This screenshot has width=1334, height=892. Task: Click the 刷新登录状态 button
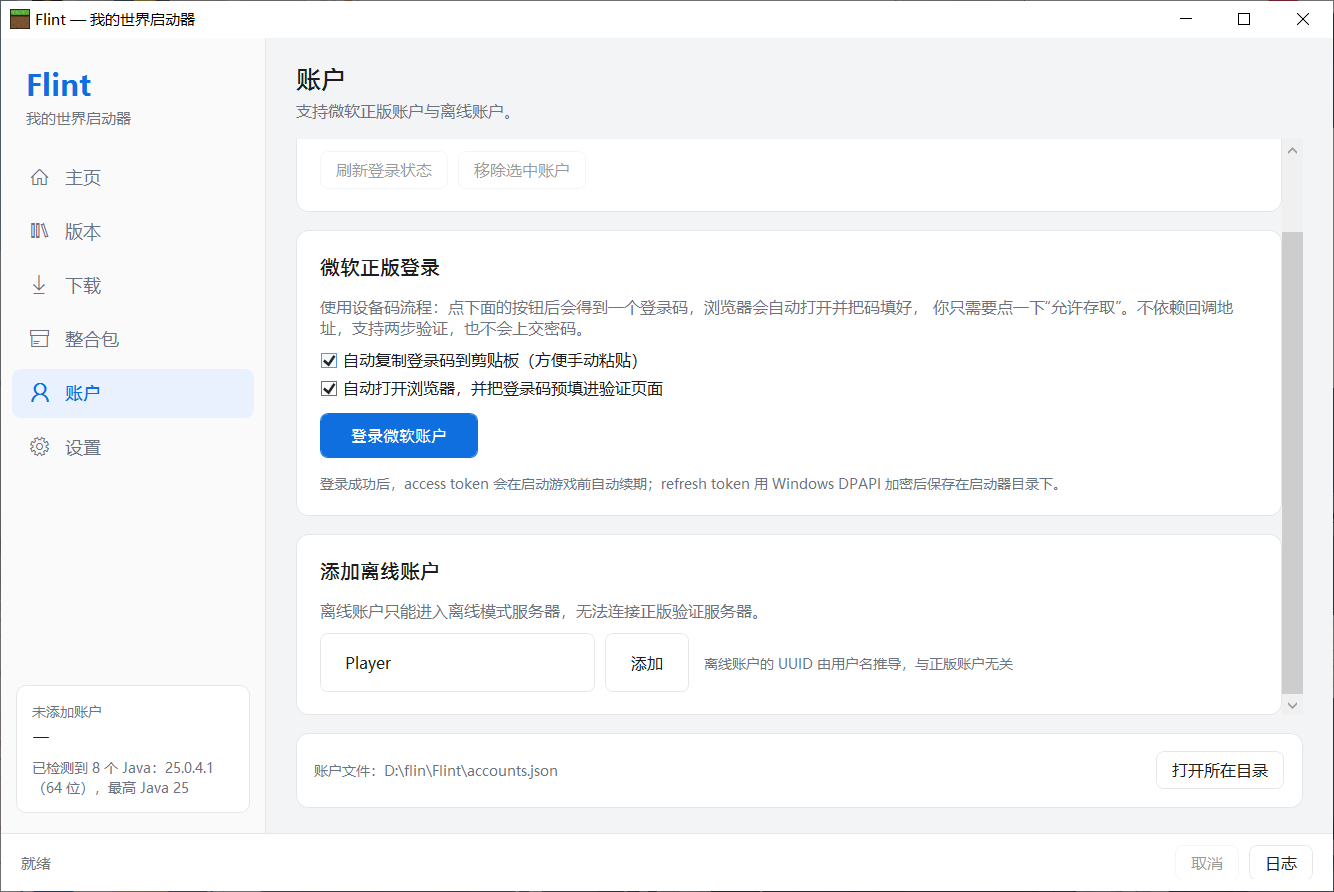[x=384, y=170]
